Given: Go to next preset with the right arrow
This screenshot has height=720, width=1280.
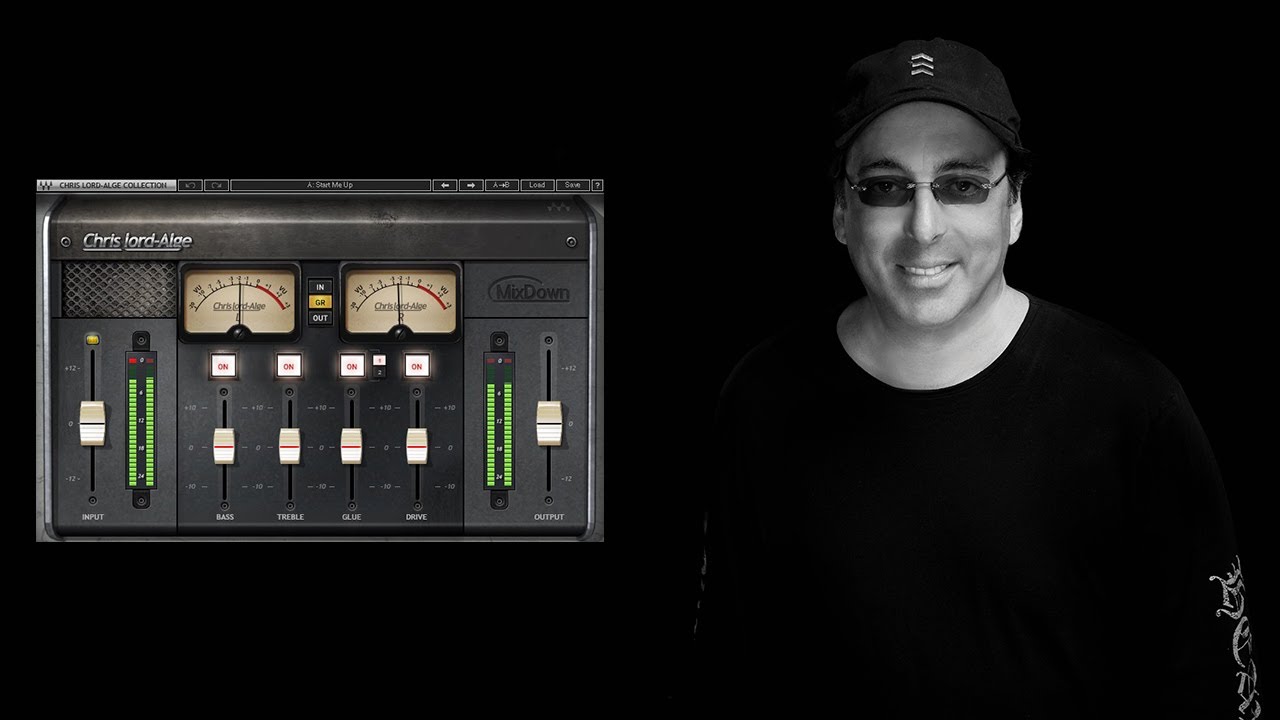Looking at the screenshot, I should [471, 185].
